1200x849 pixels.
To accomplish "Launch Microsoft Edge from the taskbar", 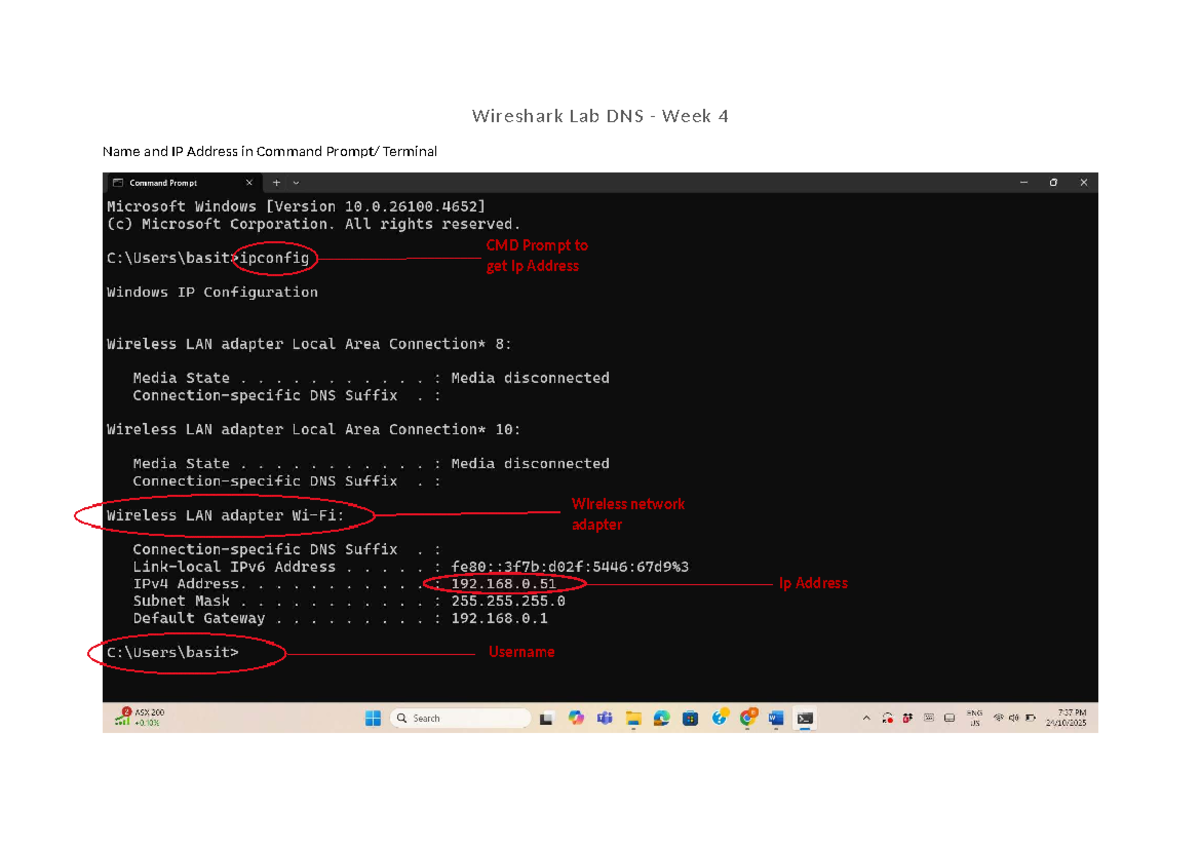I will pos(662,718).
